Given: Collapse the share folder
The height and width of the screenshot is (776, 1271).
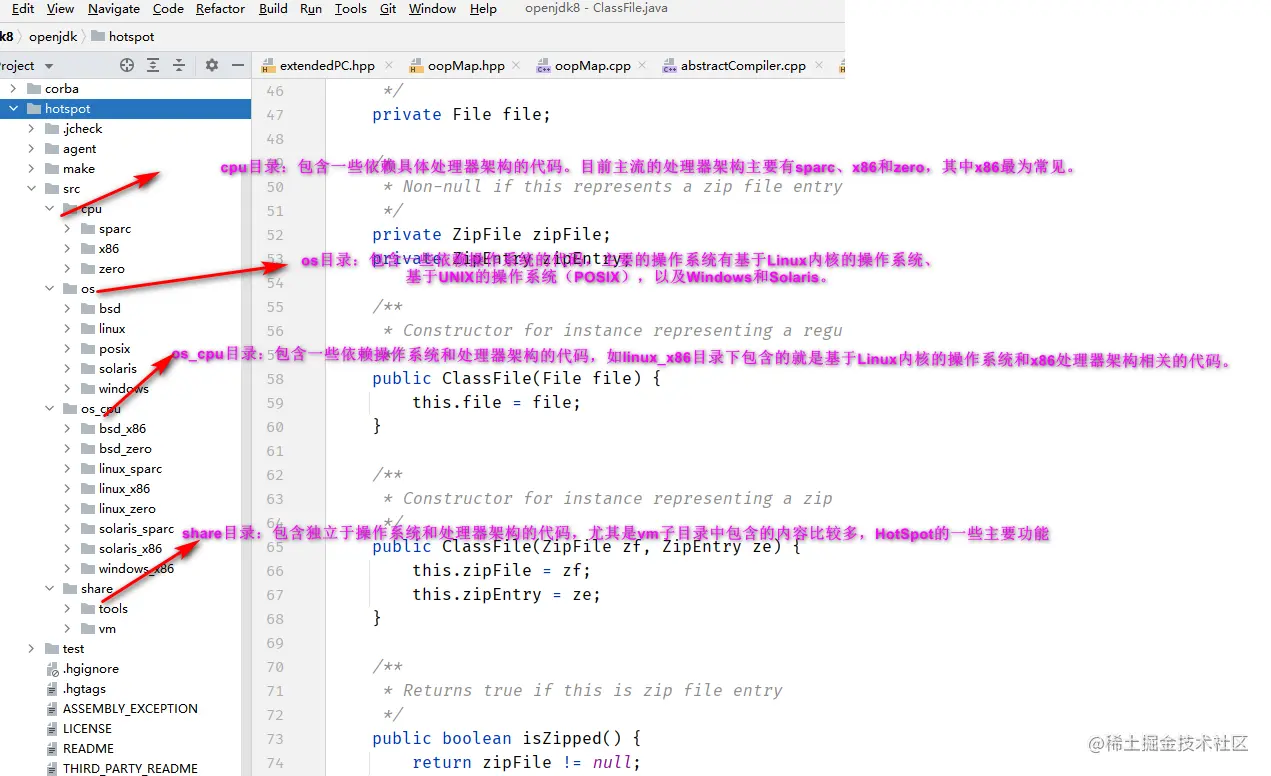Looking at the screenshot, I should tap(49, 589).
